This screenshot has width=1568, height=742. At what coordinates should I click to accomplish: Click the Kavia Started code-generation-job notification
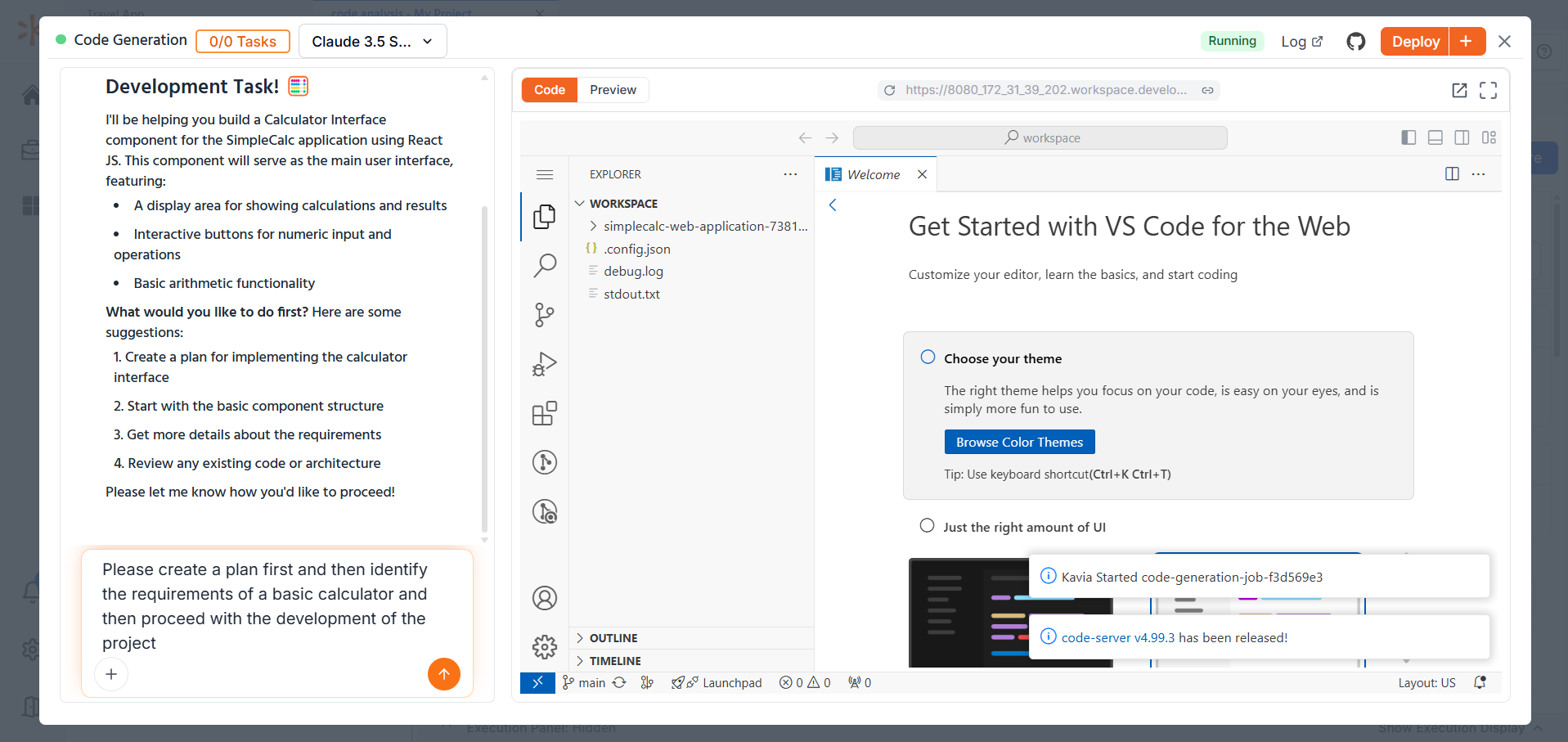1259,577
